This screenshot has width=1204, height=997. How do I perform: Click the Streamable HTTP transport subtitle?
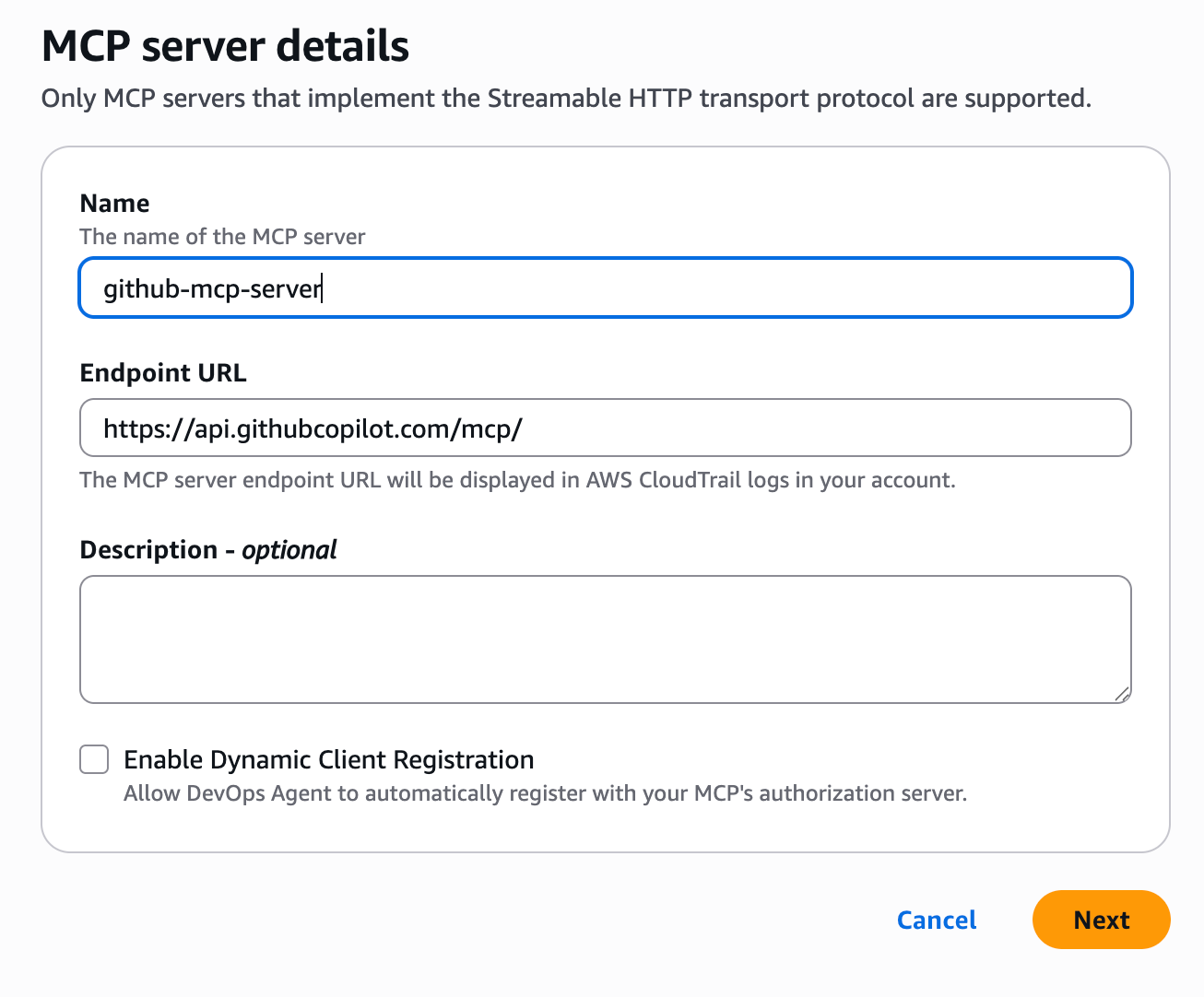[x=566, y=99]
